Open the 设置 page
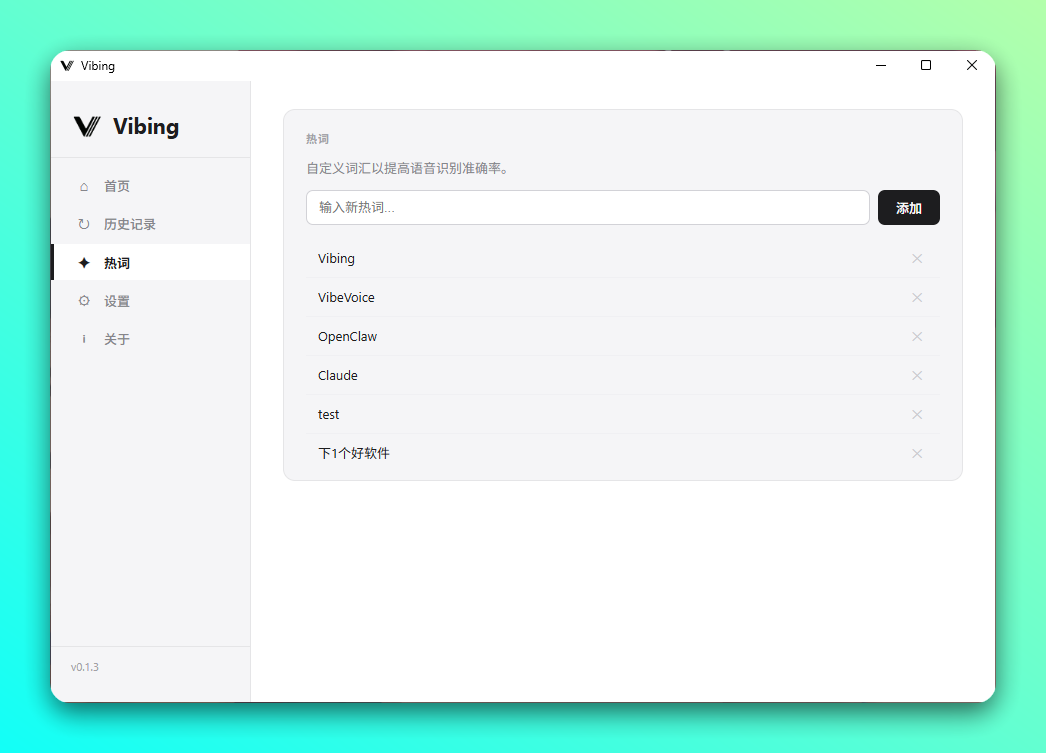Screen dimensions: 1046x753 [117, 300]
